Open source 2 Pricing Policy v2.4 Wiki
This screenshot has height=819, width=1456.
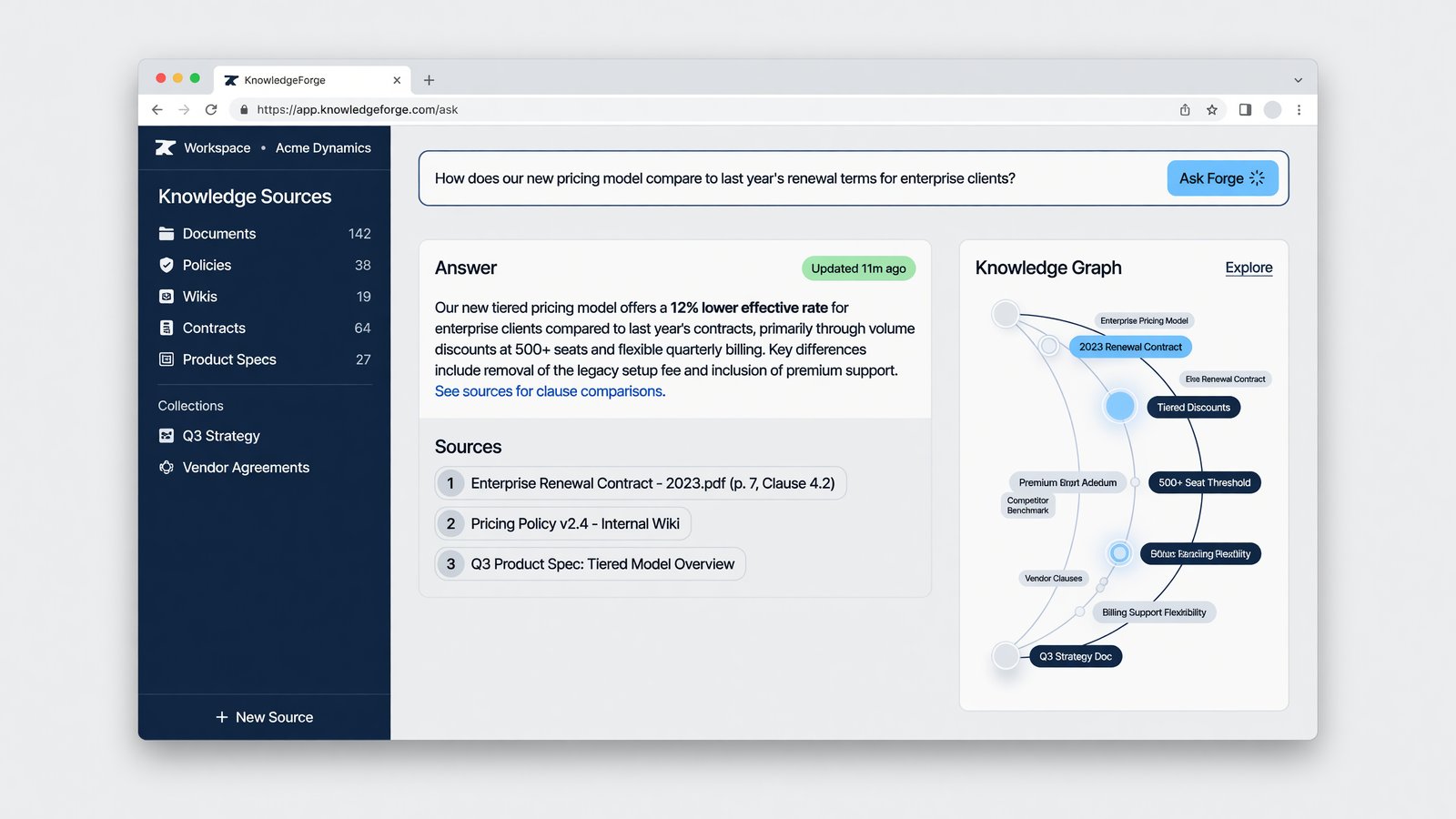[563, 523]
